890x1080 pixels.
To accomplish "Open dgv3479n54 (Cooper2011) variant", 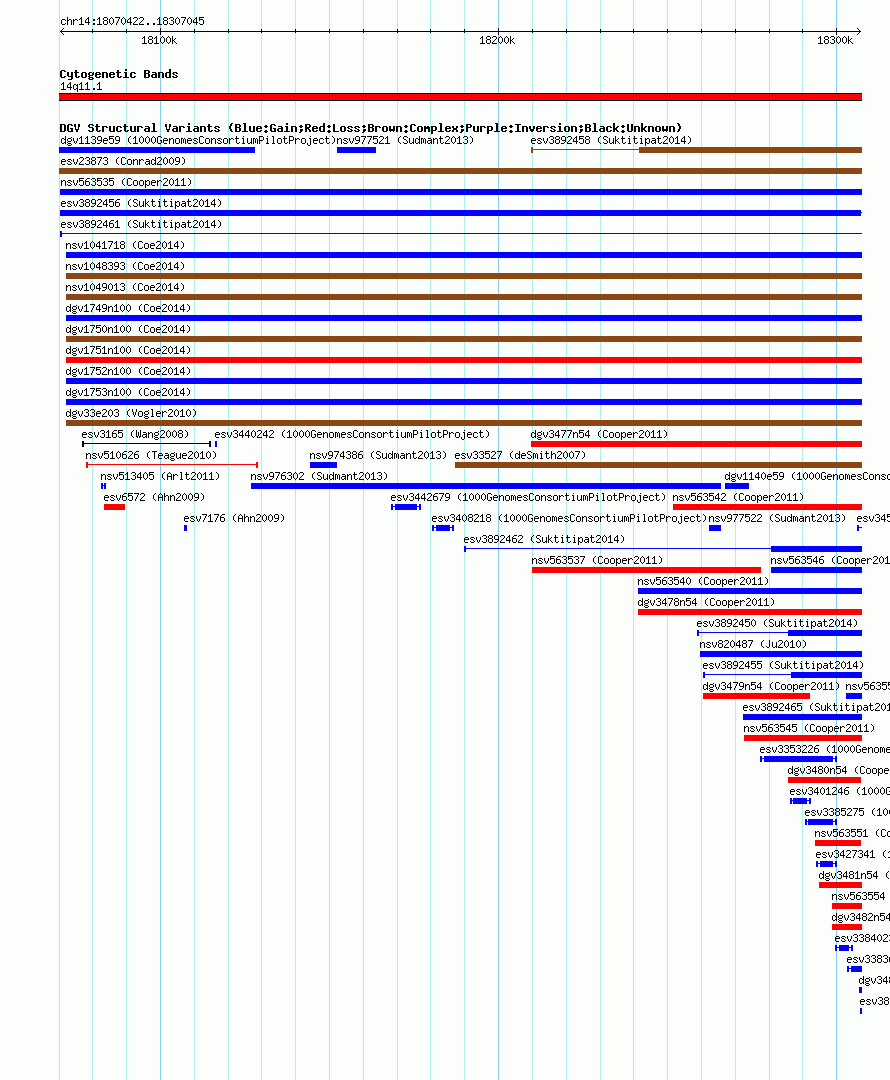I will [772, 687].
